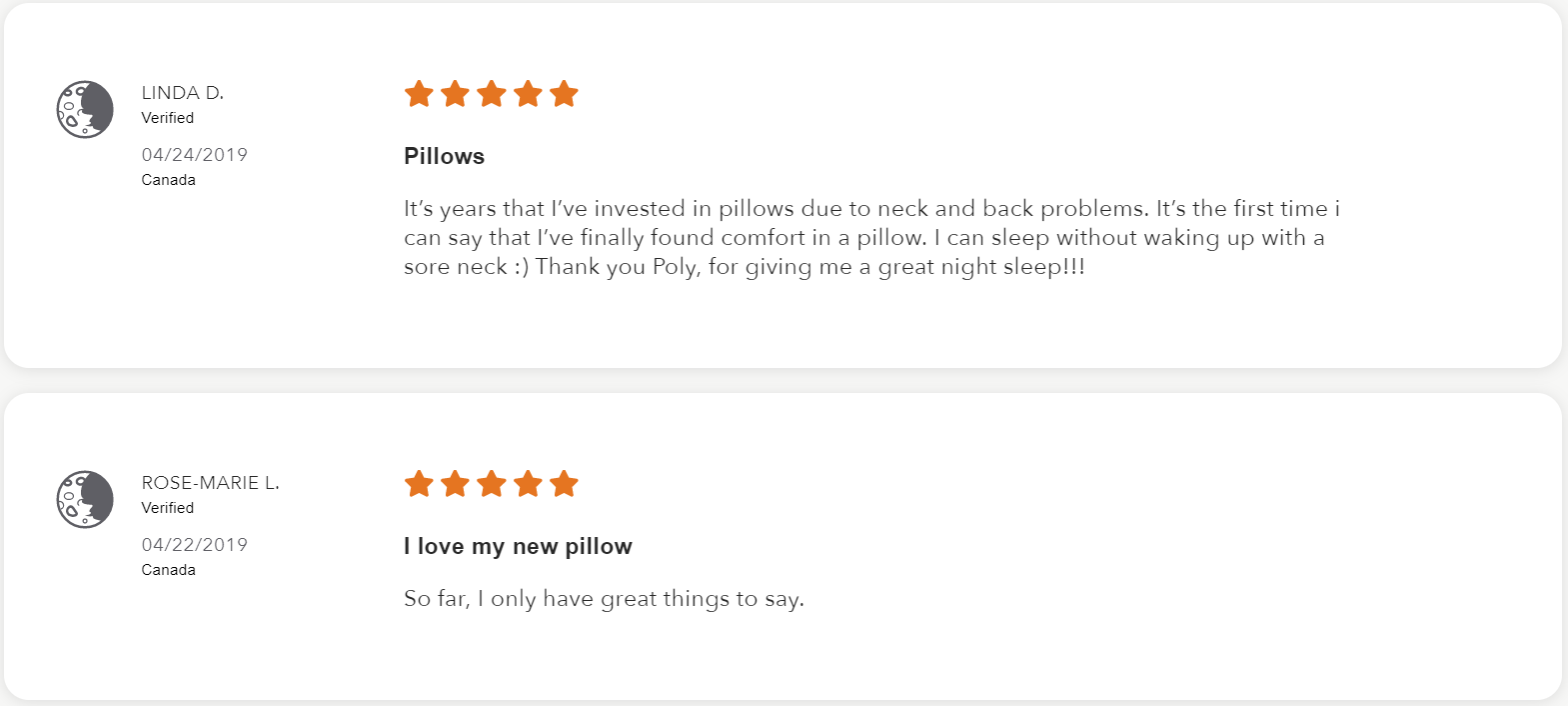Click the reviewer name ROSE-MARIE L.
The image size is (1568, 706).
click(210, 483)
